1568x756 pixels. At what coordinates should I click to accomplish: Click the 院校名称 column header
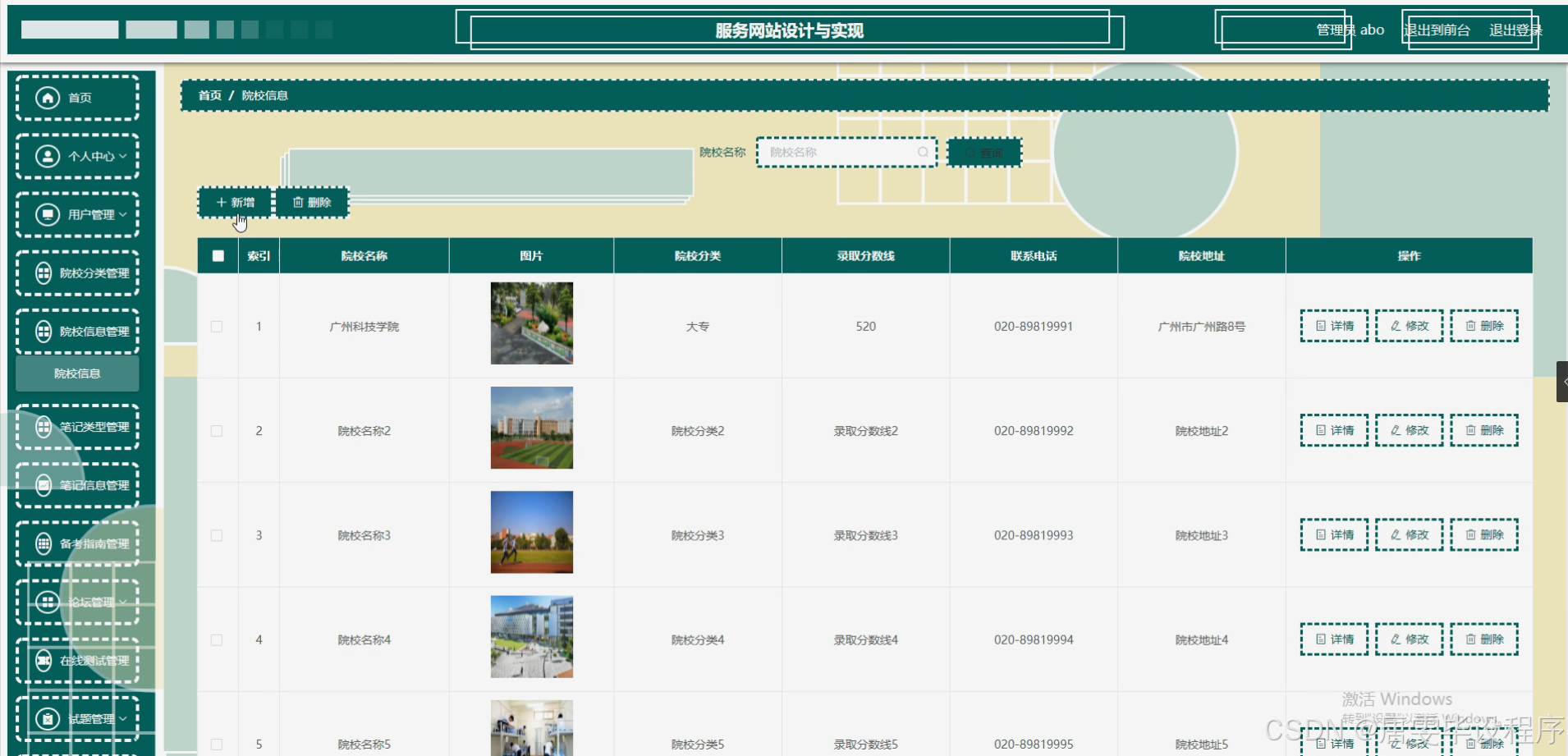click(x=364, y=256)
